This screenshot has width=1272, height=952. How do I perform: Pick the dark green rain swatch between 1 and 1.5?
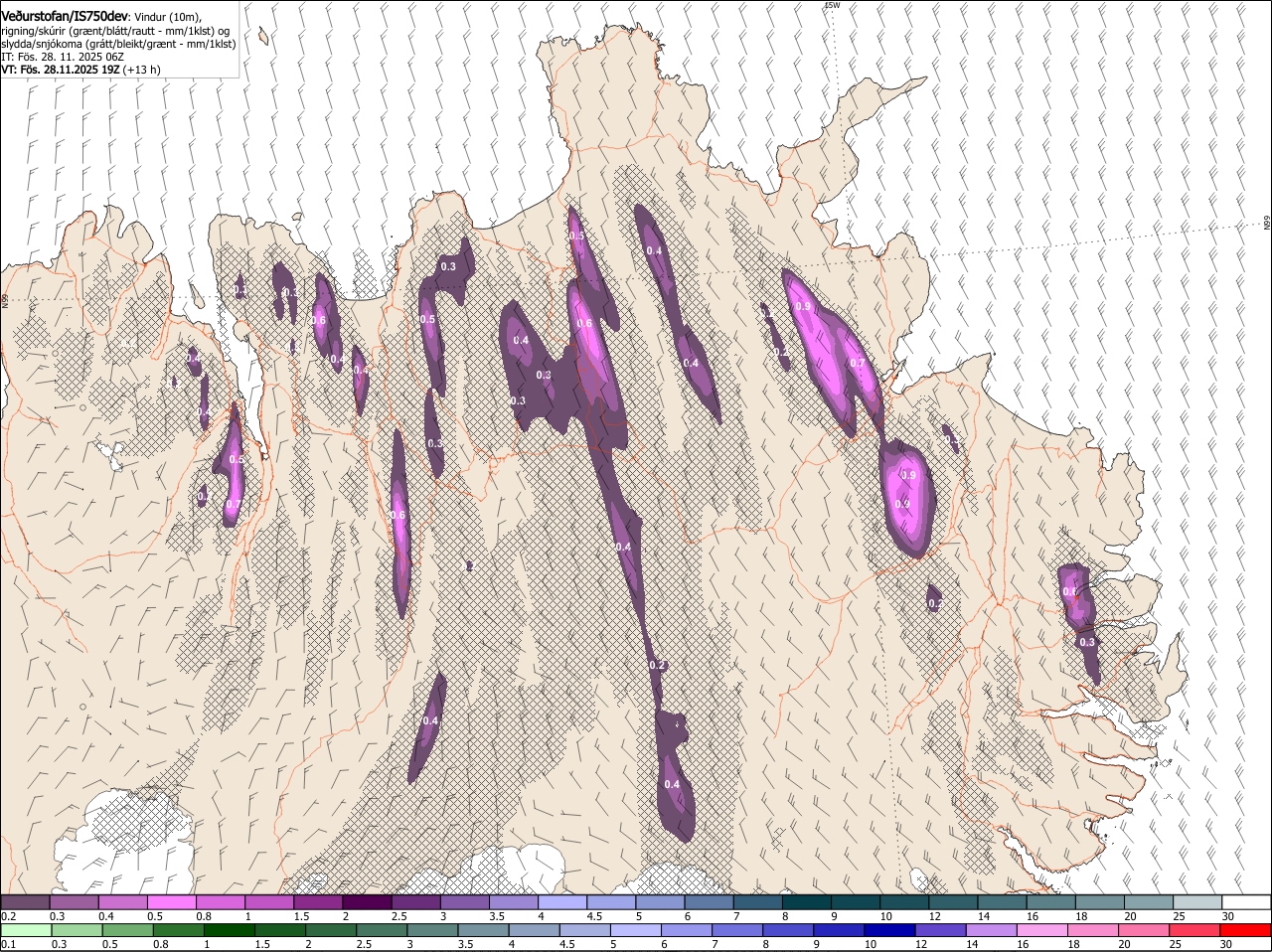coord(232,930)
